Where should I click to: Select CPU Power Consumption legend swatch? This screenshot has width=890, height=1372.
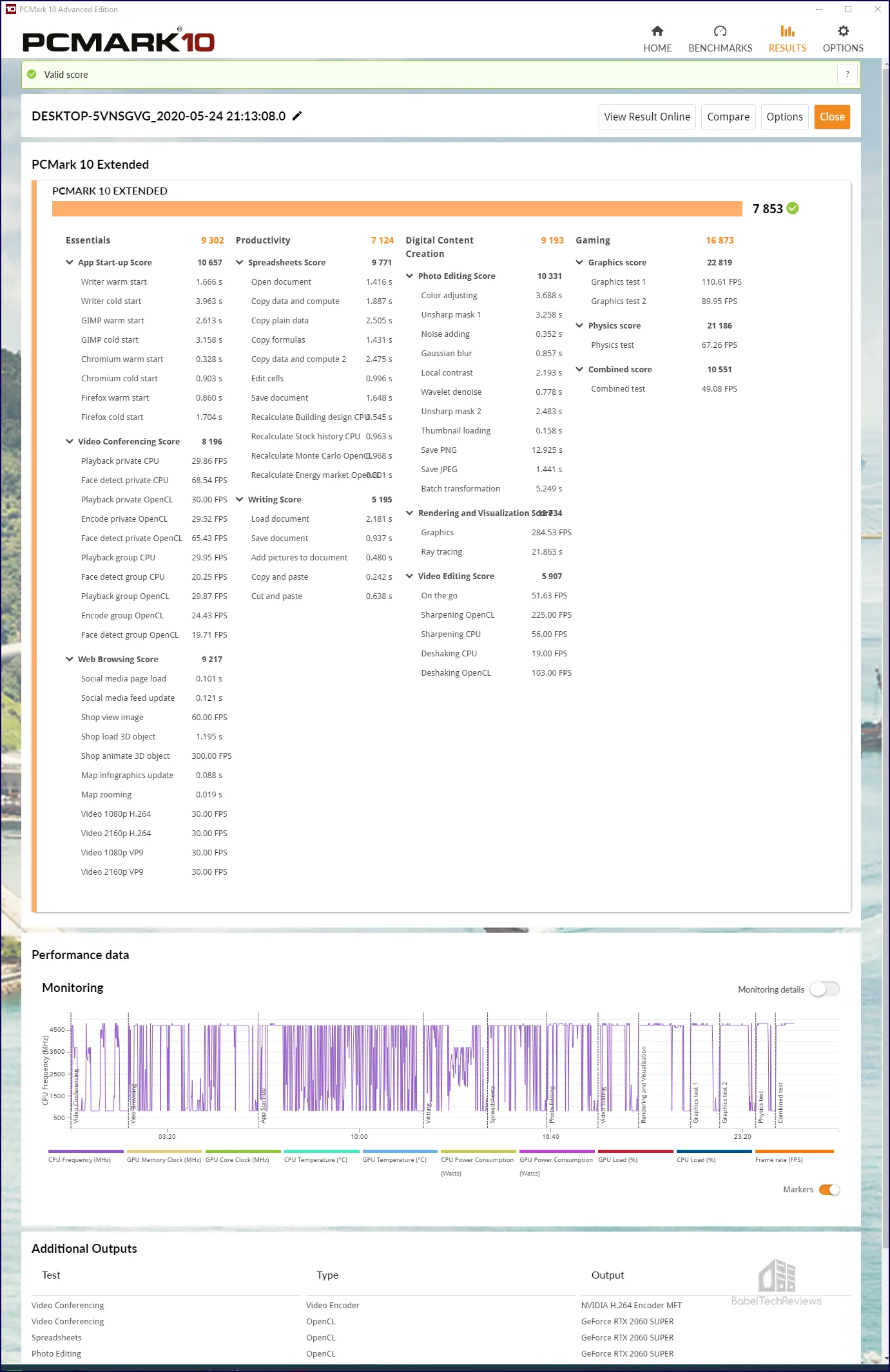click(479, 1151)
